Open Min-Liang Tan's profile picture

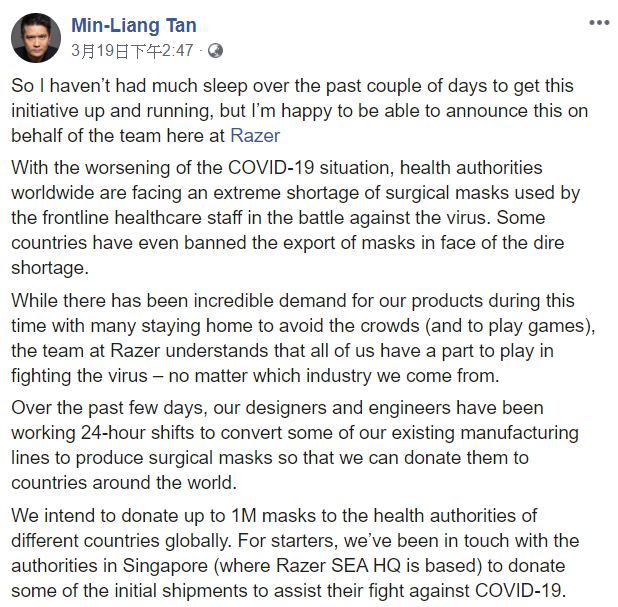[x=36, y=38]
